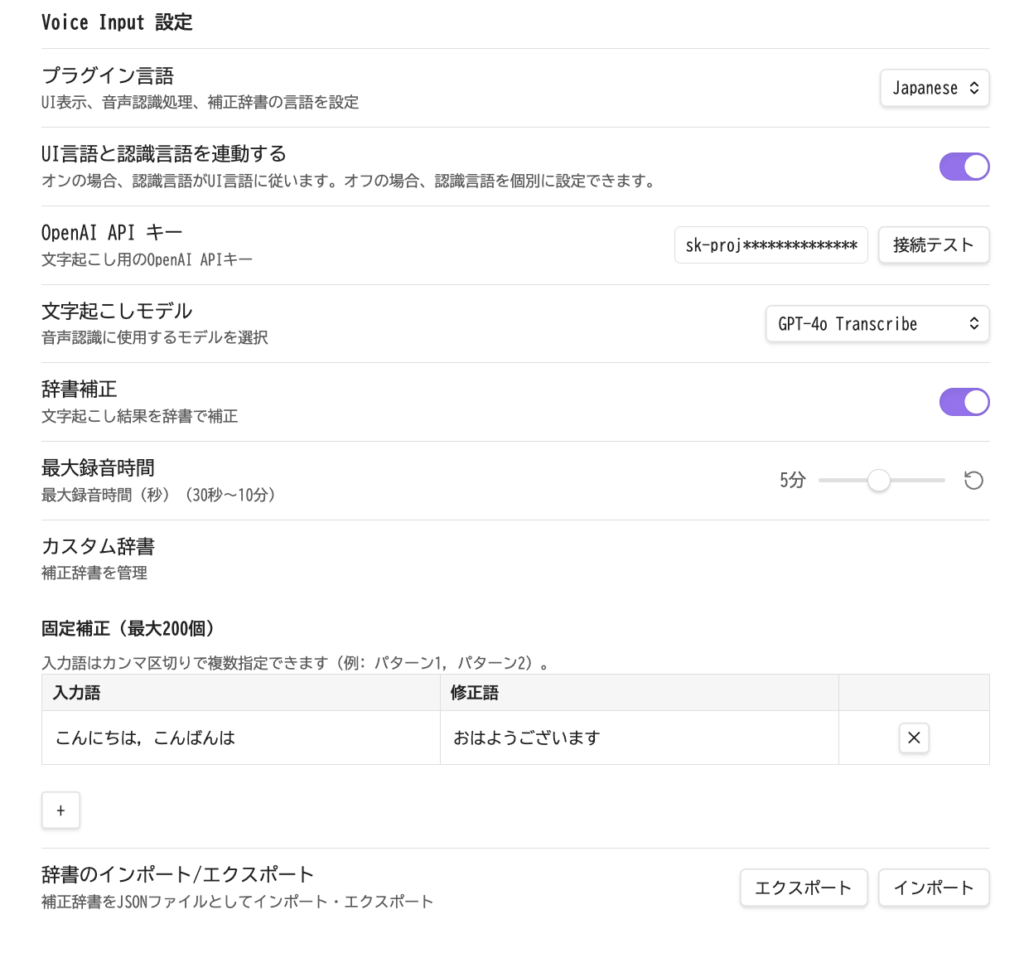
Task: Disable the 辞書補正 toggle
Action: tap(963, 402)
